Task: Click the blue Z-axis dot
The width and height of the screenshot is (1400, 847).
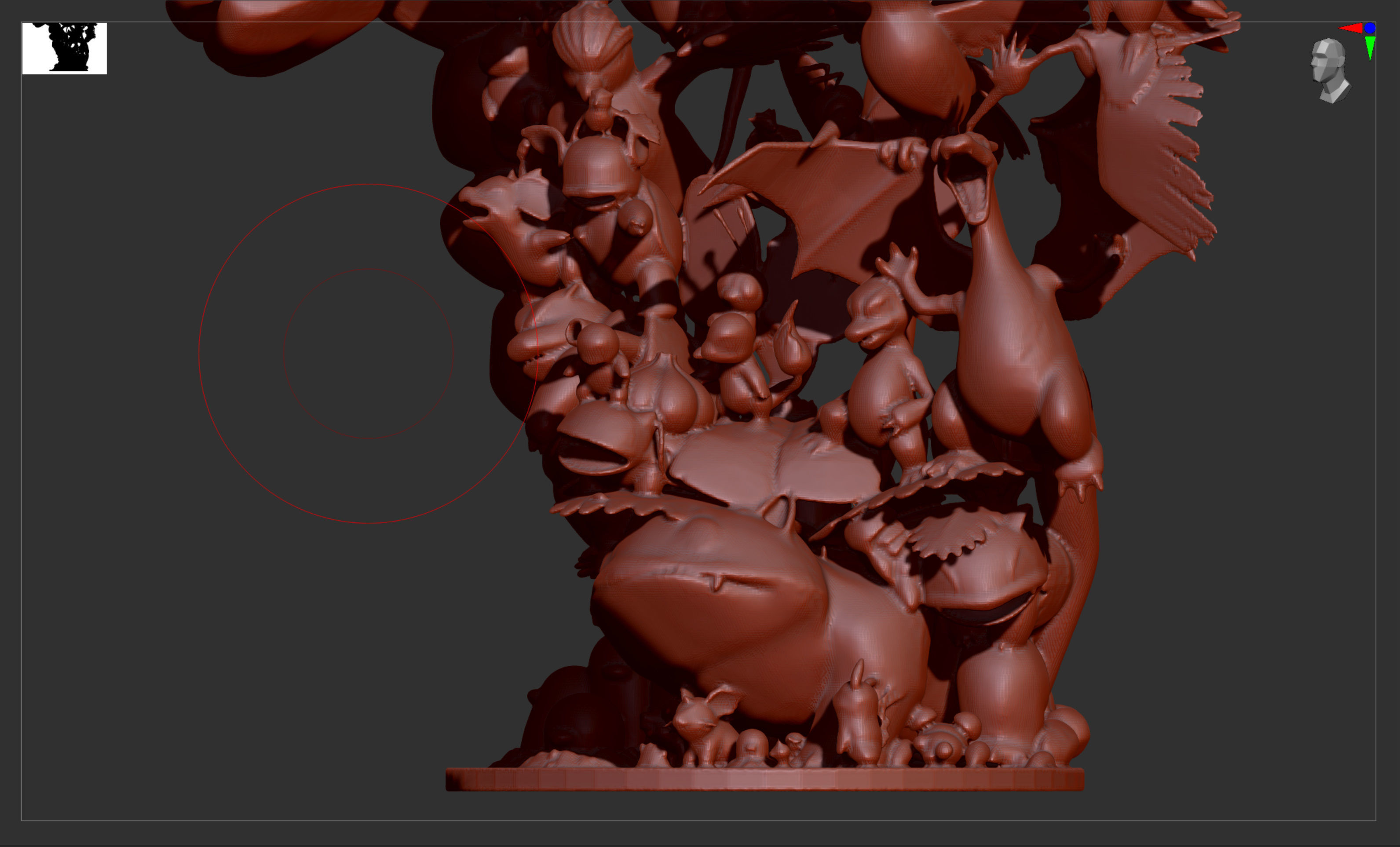Action: (1370, 28)
